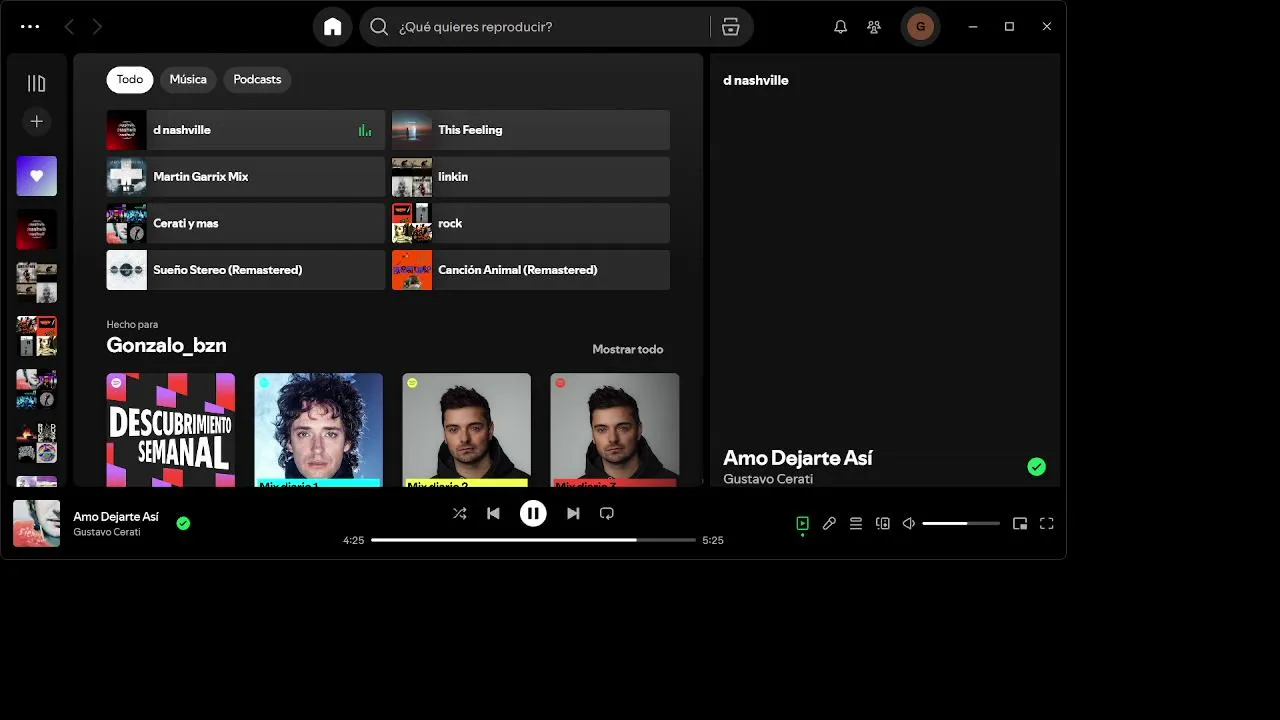1280x720 pixels.
Task: Open Sueño Stereo (Remastered) album card
Action: click(x=245, y=270)
